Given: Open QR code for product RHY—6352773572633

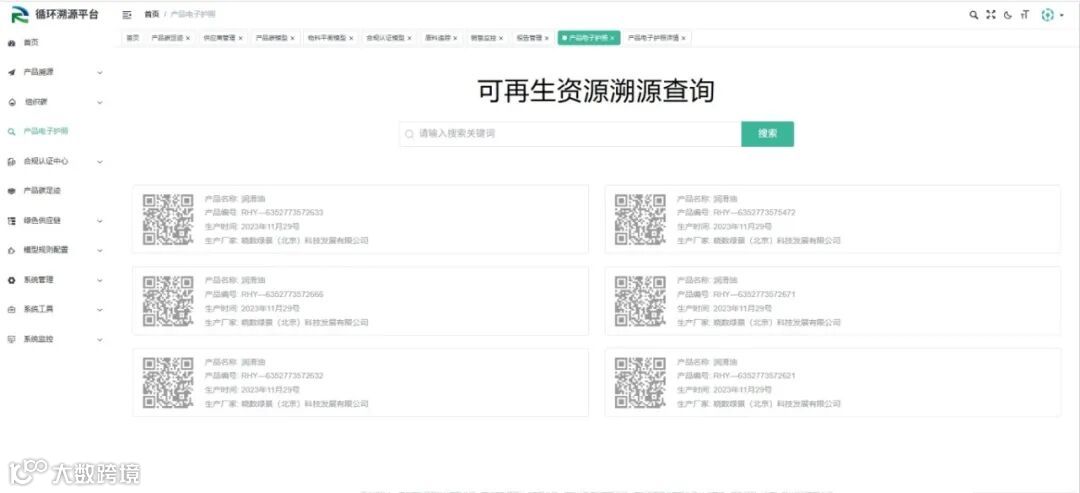Looking at the screenshot, I should 168,219.
